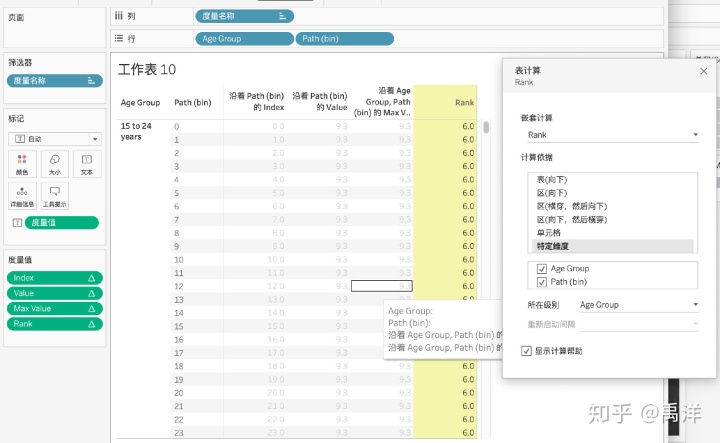Click the 15 to 24 years row label
This screenshot has height=443, width=720.
coord(136,131)
